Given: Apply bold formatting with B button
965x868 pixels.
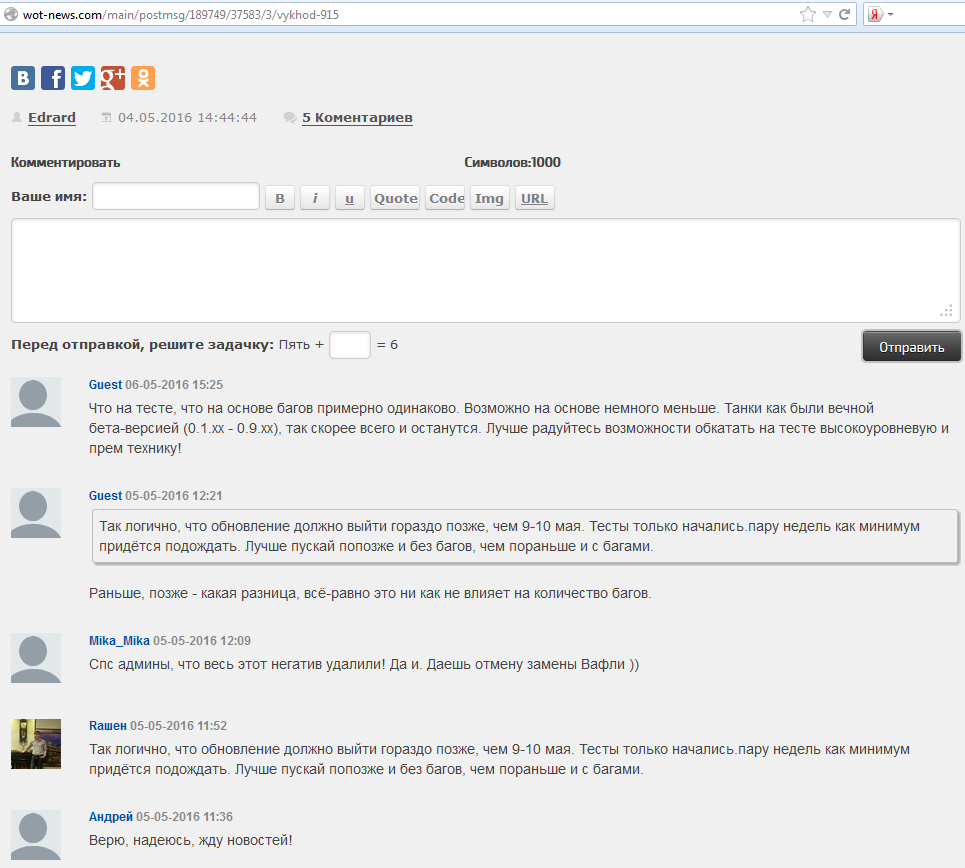Looking at the screenshot, I should 280,198.
